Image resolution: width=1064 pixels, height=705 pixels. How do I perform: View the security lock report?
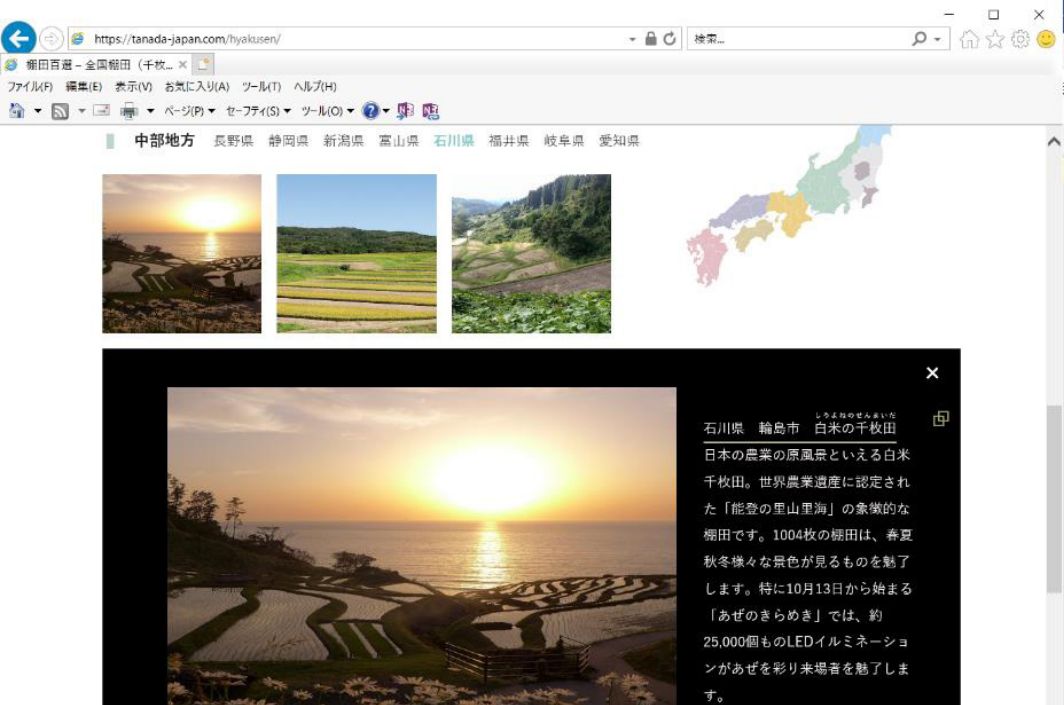click(651, 39)
